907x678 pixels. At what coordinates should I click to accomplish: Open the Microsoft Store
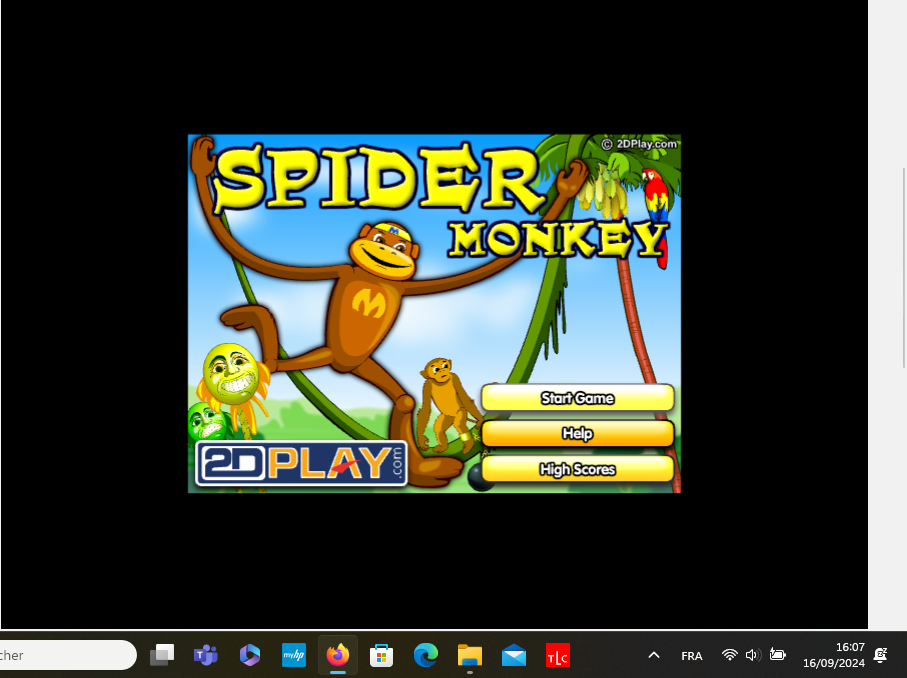tap(381, 655)
